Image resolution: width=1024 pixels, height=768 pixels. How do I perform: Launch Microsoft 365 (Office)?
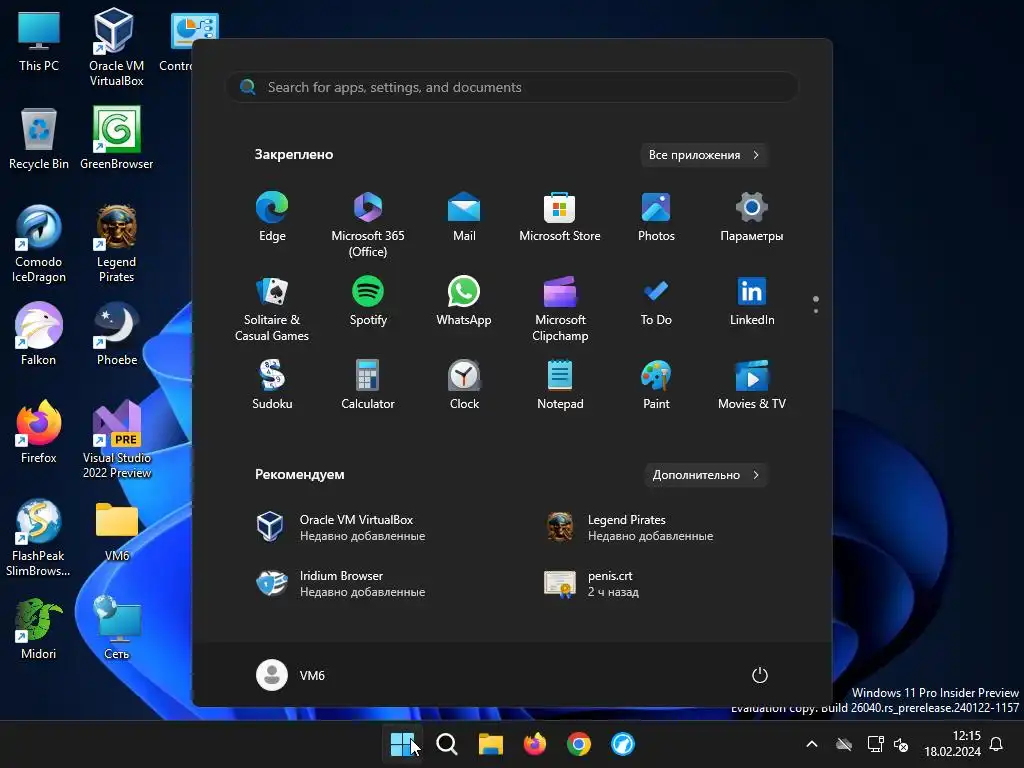tap(368, 225)
